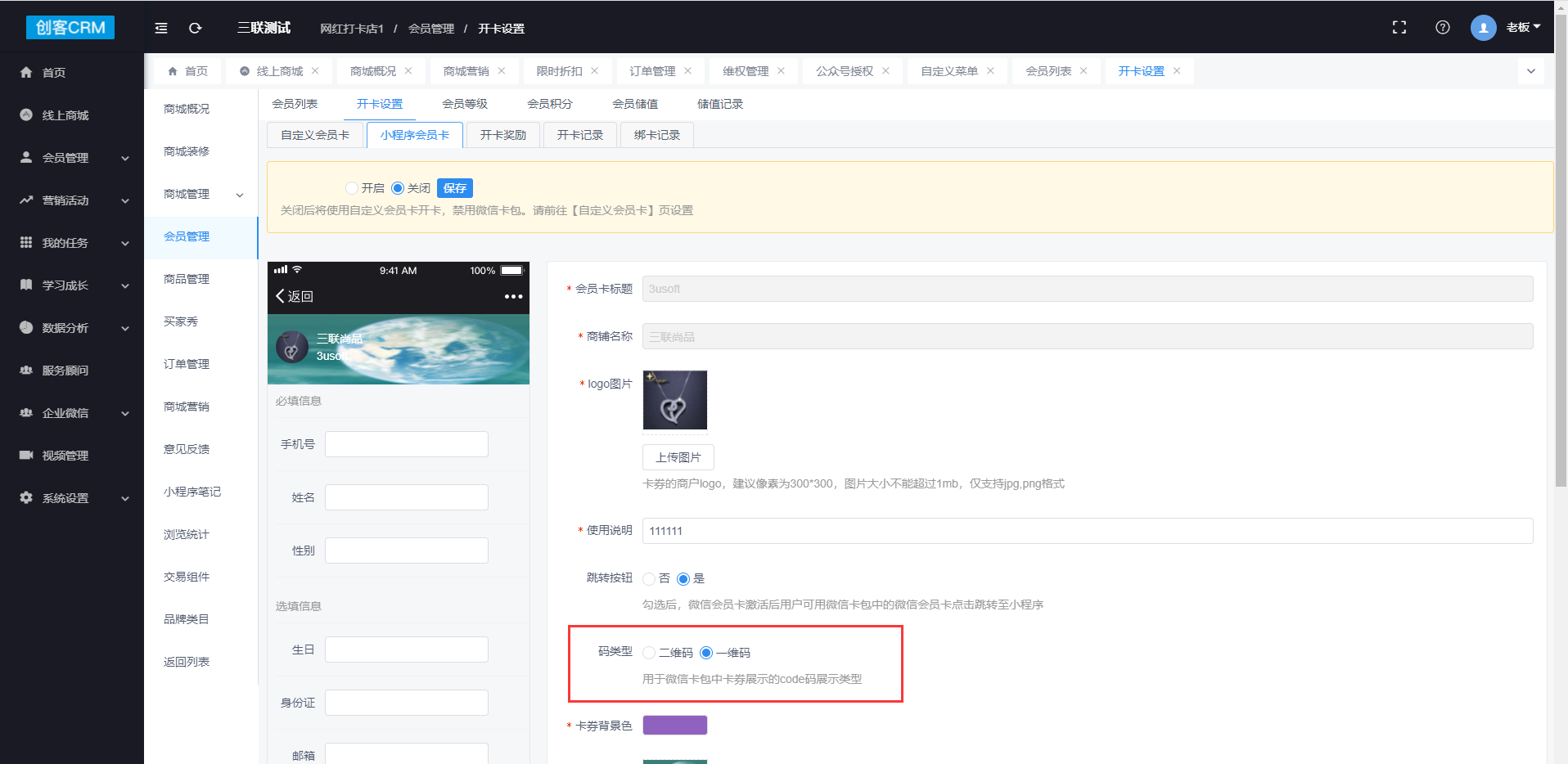Set 跳转按钮 to 否
Image resolution: width=1568 pixels, height=764 pixels.
click(x=649, y=579)
